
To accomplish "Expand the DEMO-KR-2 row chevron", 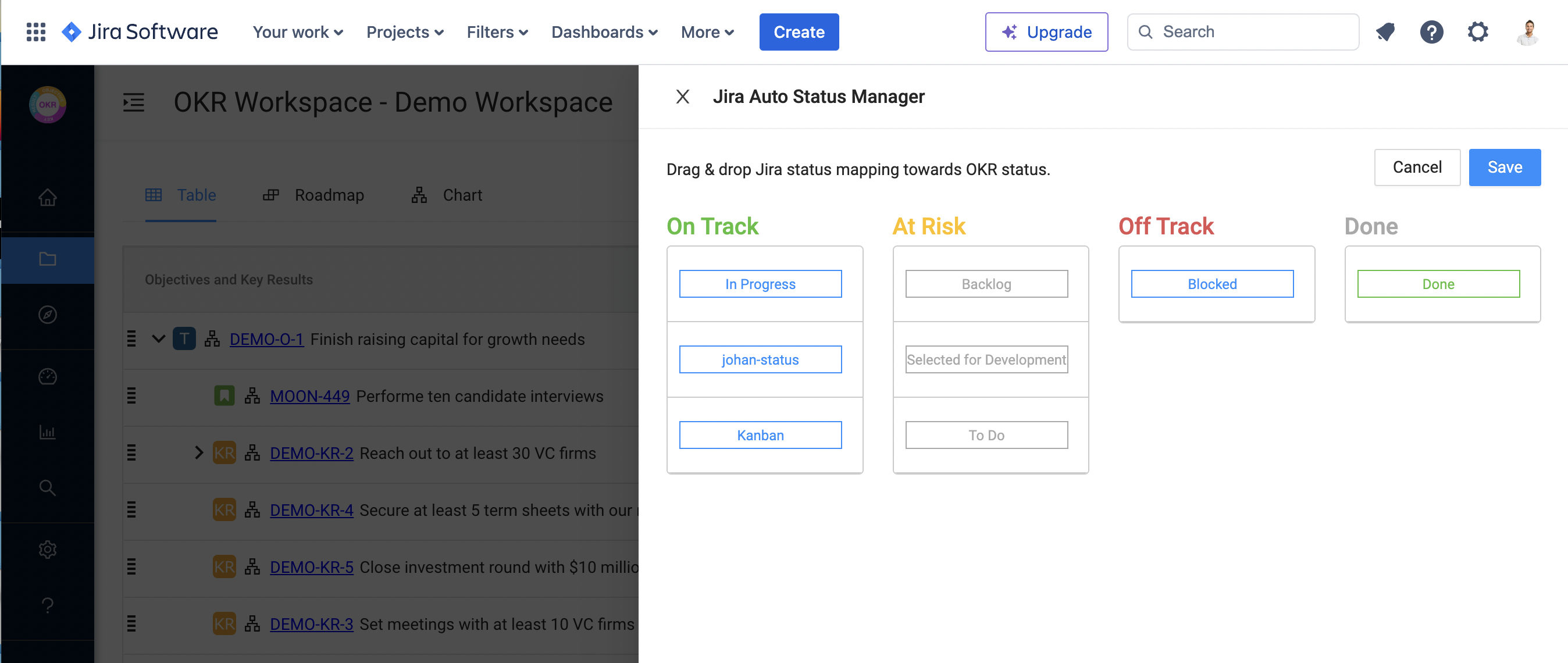I will click(x=198, y=452).
